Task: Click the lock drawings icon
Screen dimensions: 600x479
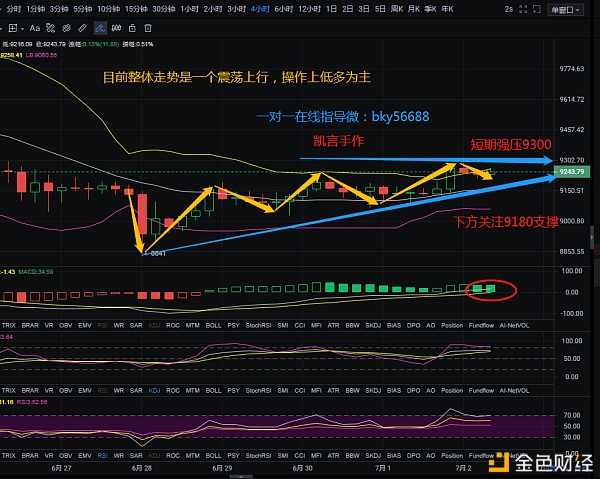Action: click(129, 26)
